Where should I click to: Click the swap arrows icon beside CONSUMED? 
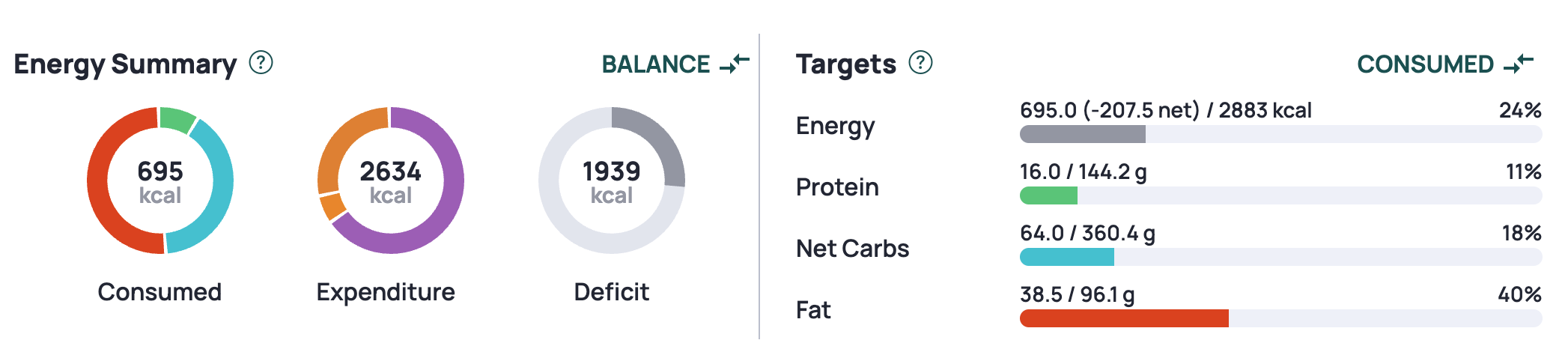coord(1519,64)
